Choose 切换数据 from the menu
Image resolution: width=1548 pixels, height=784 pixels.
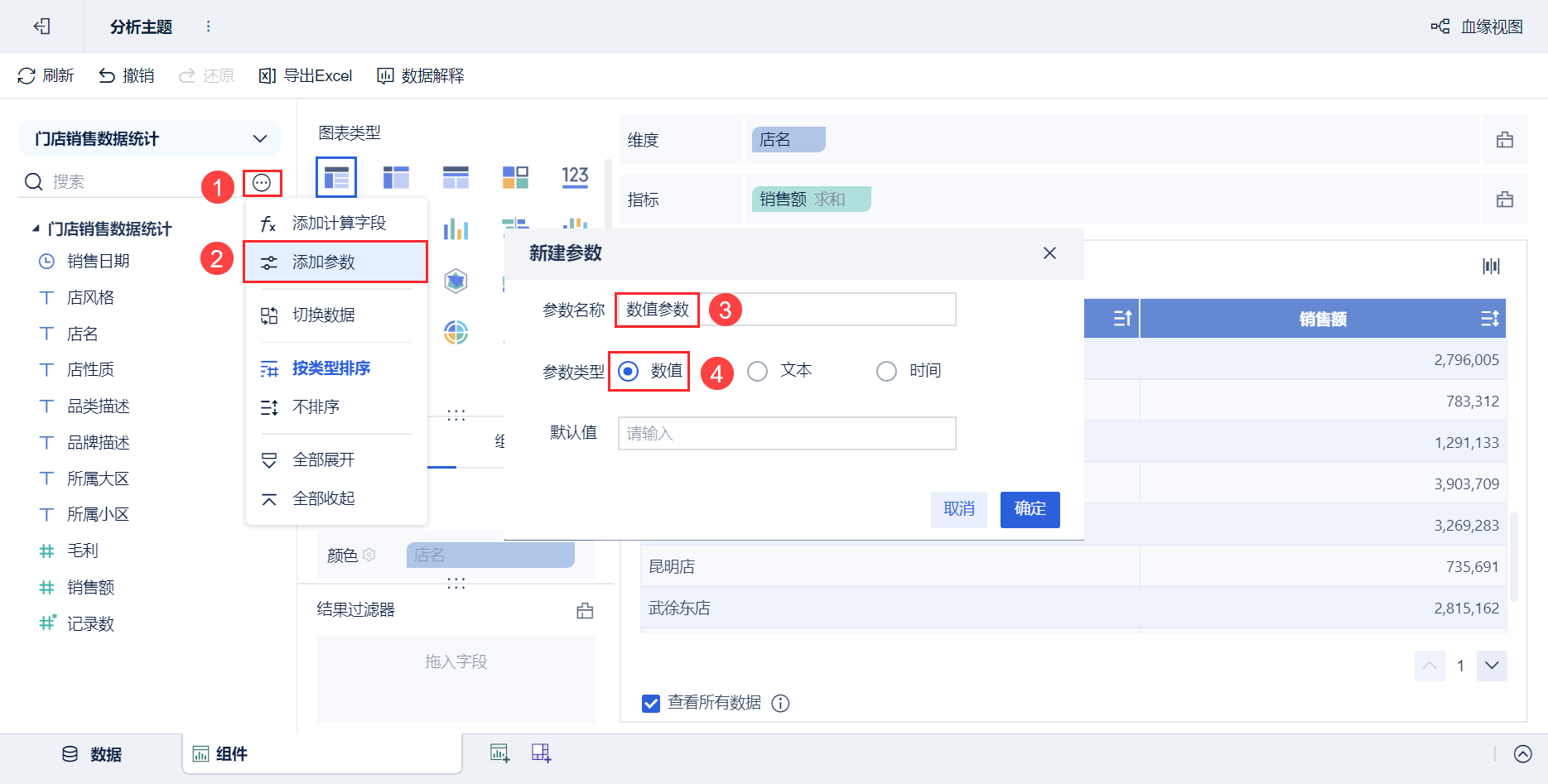point(323,315)
